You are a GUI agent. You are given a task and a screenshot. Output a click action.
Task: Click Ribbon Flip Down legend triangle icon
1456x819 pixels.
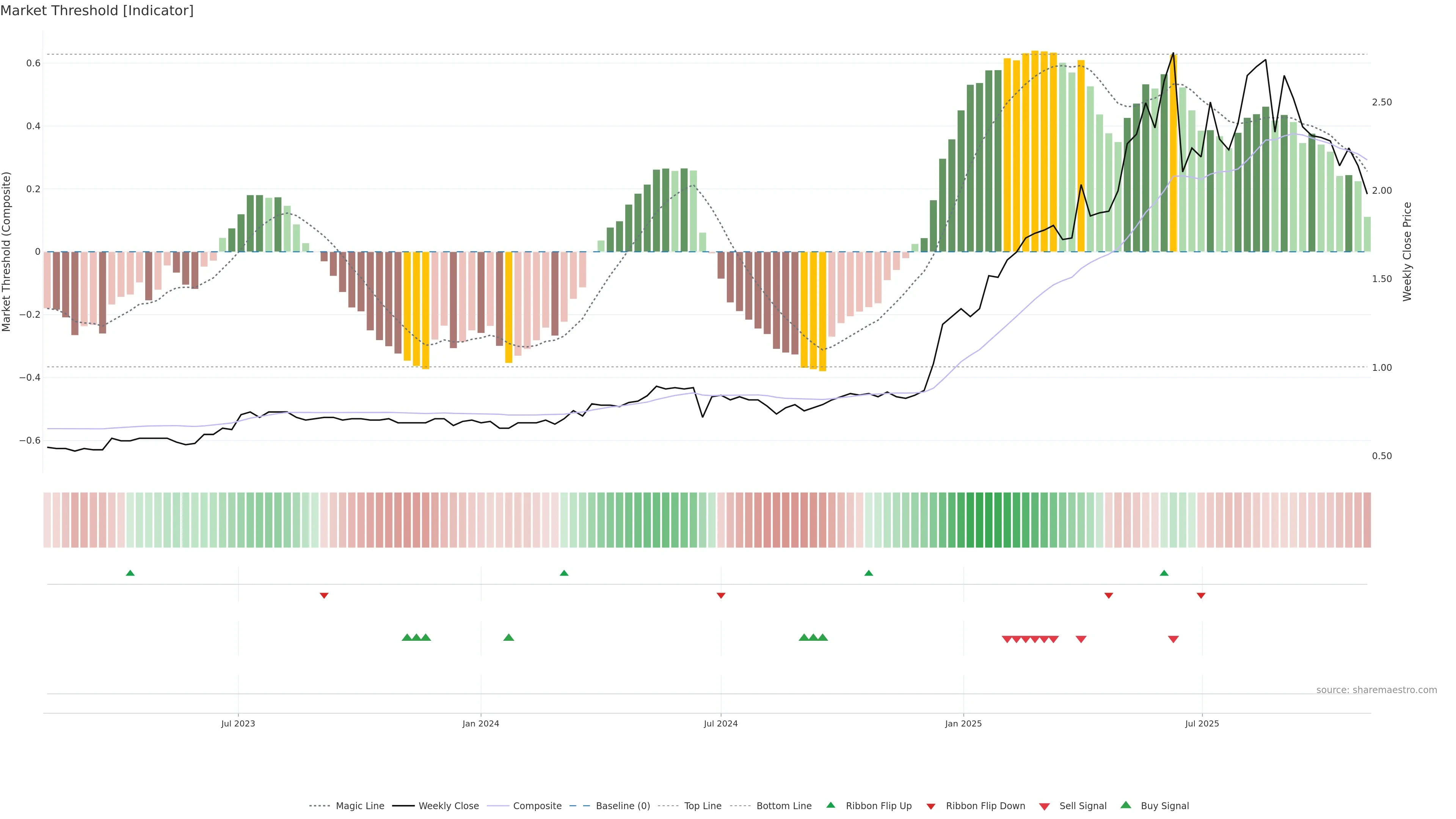point(931,806)
